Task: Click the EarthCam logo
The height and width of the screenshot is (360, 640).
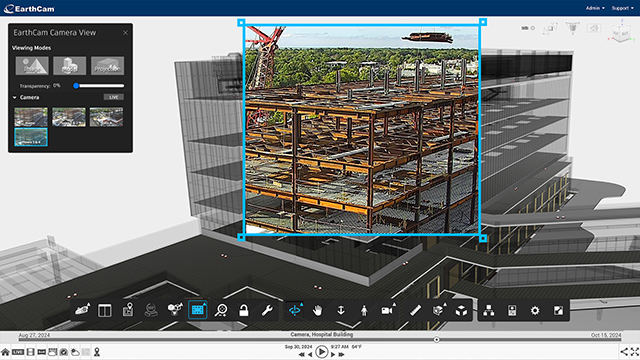Action: 29,9
